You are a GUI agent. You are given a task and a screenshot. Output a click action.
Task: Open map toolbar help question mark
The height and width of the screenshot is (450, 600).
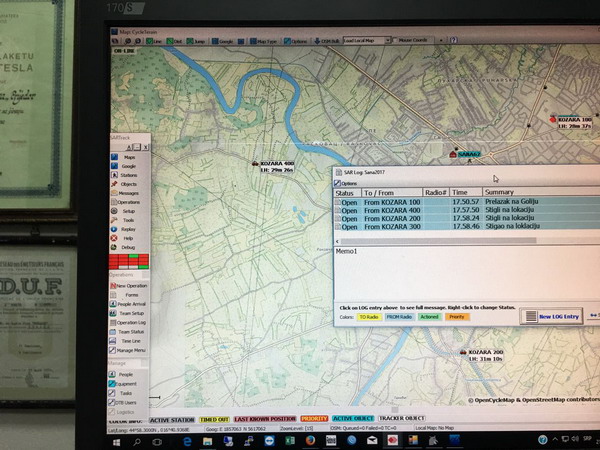(x=453, y=40)
